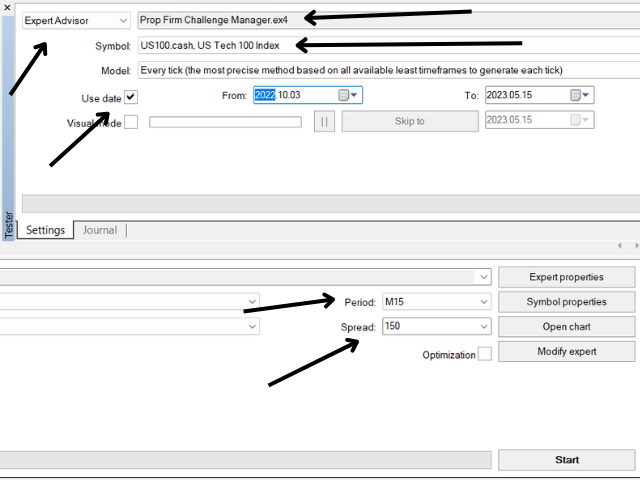Click the pause button beside Skip to
This screenshot has width=640, height=480.
(324, 122)
